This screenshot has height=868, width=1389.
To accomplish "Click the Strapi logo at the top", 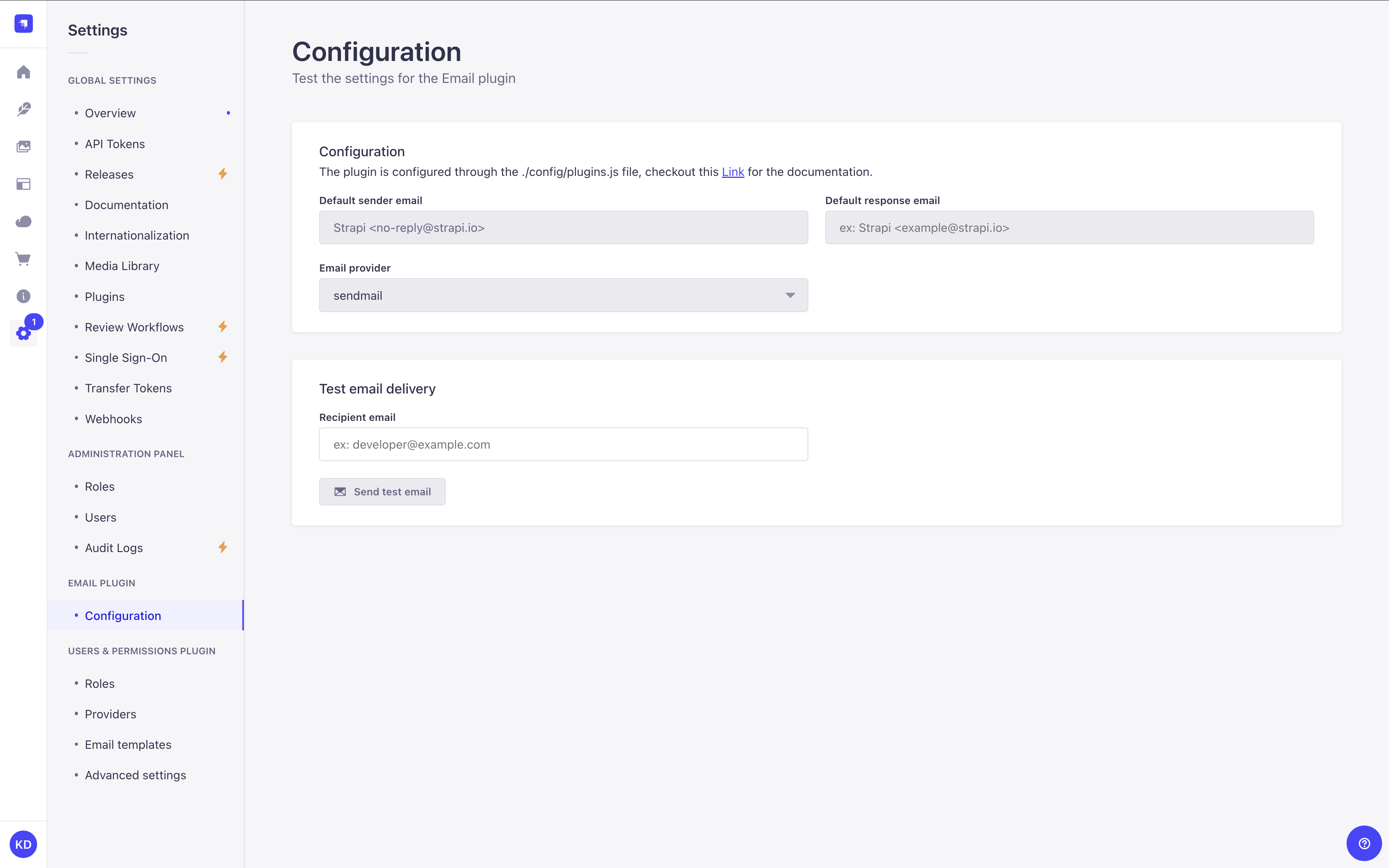I will pyautogui.click(x=23, y=24).
